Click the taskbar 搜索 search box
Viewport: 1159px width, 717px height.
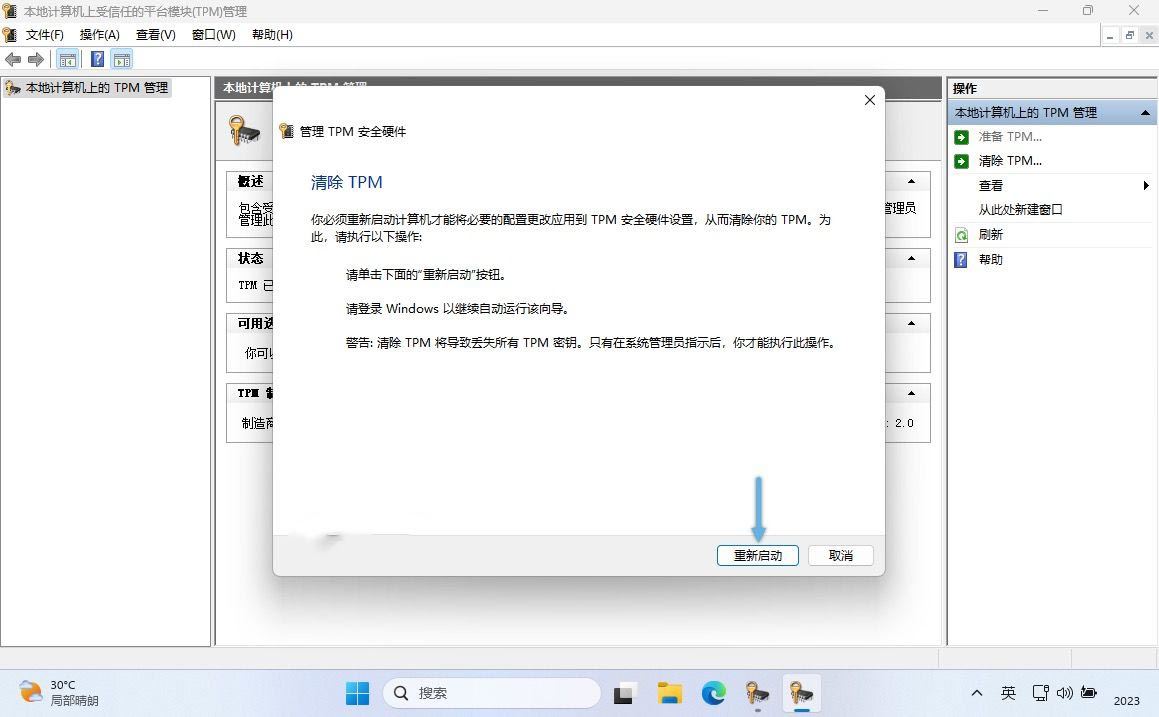492,693
